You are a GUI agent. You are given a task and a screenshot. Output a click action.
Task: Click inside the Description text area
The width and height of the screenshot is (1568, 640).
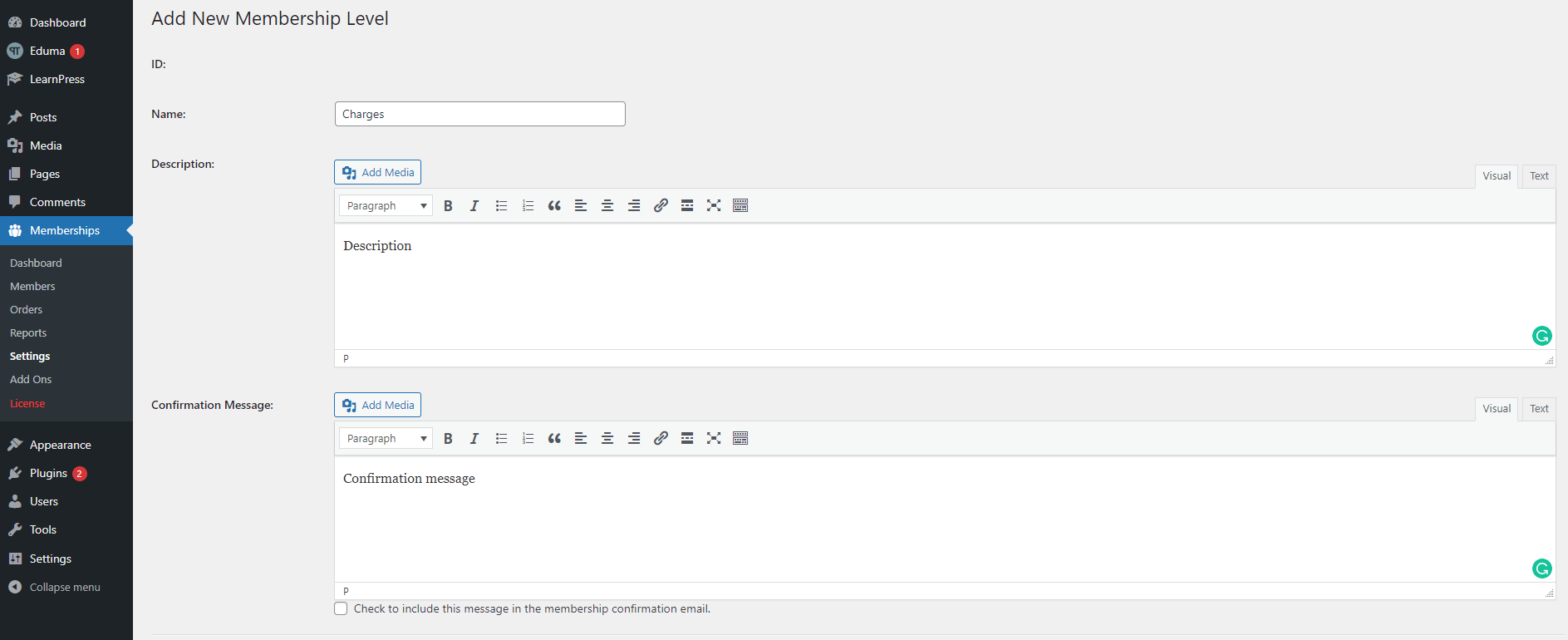coord(945,286)
